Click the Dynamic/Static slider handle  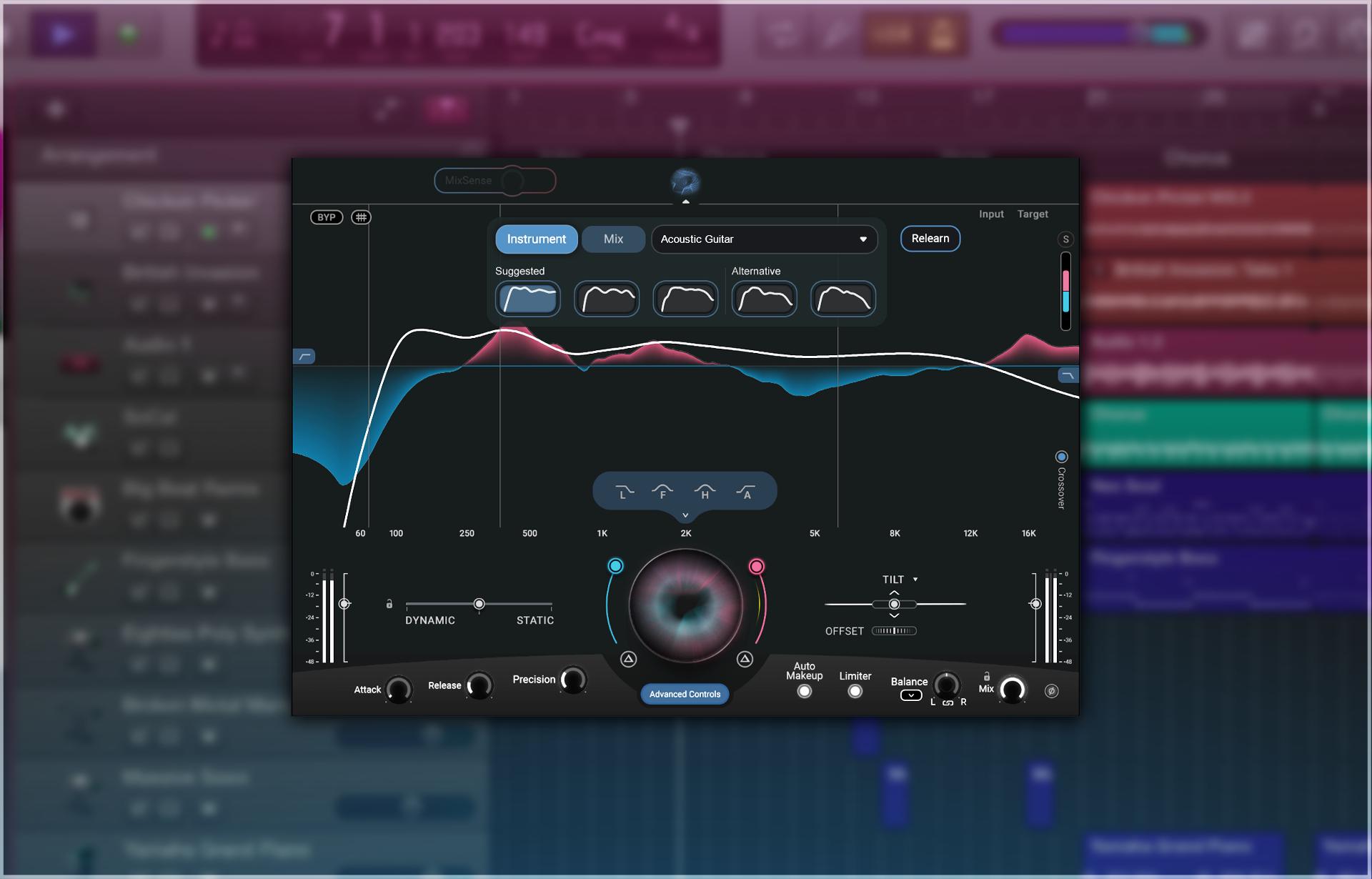[x=479, y=604]
